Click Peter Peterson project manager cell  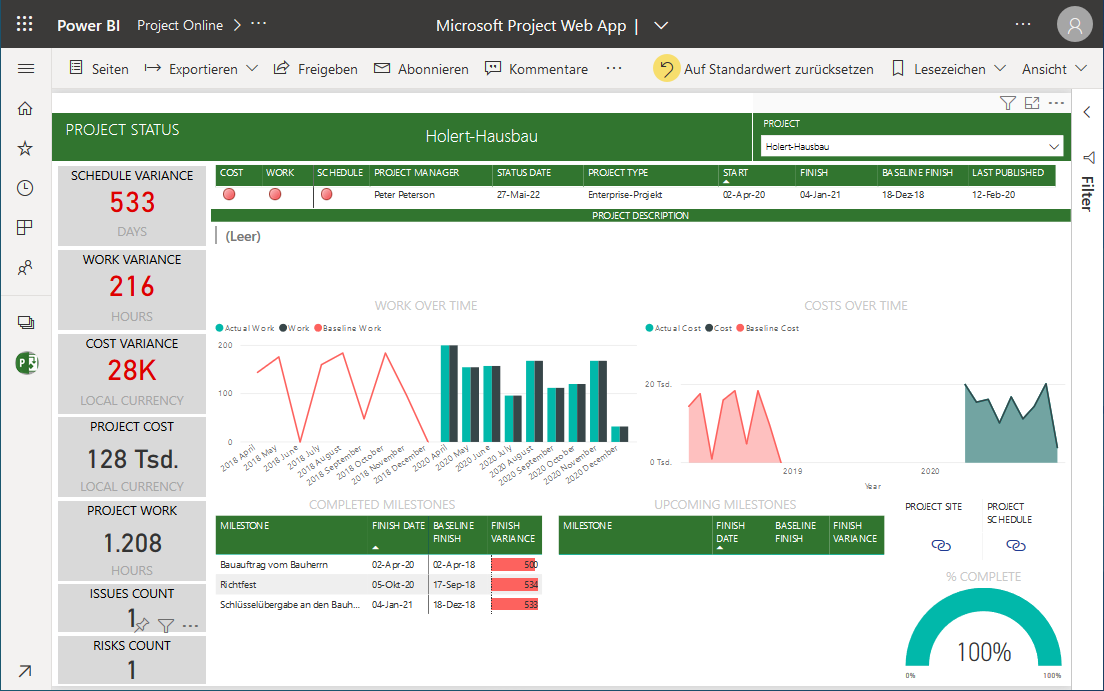404,194
